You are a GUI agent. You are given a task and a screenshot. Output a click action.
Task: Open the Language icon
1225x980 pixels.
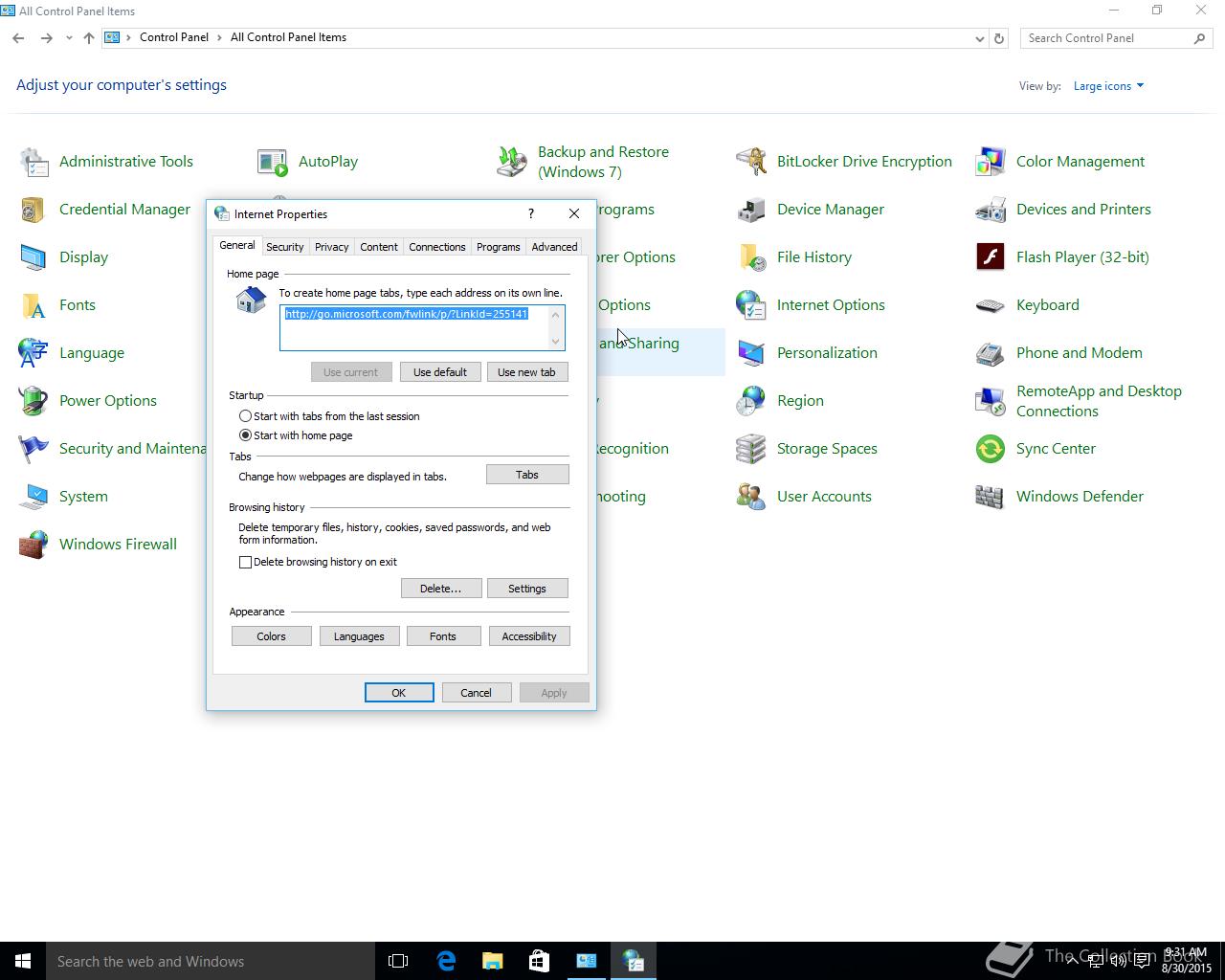(x=34, y=353)
